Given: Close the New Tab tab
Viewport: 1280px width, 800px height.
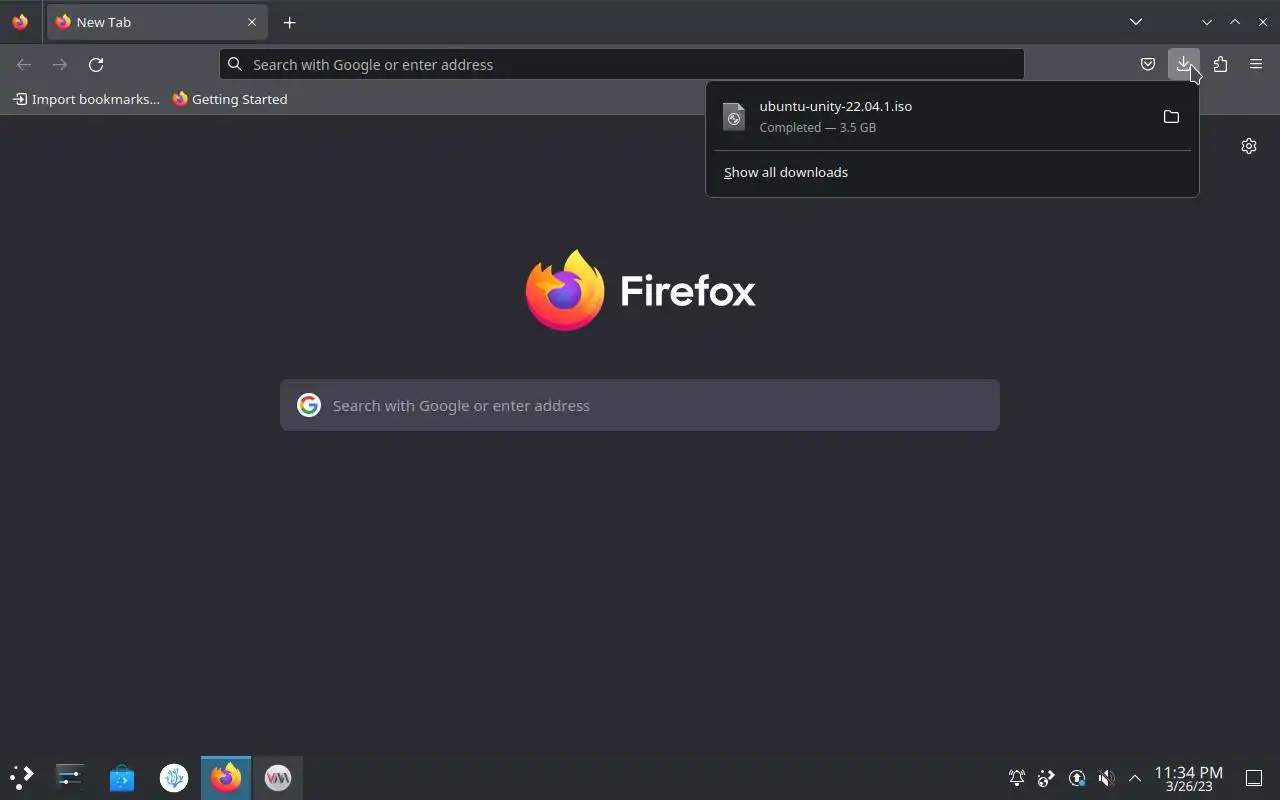Looking at the screenshot, I should click(x=252, y=22).
